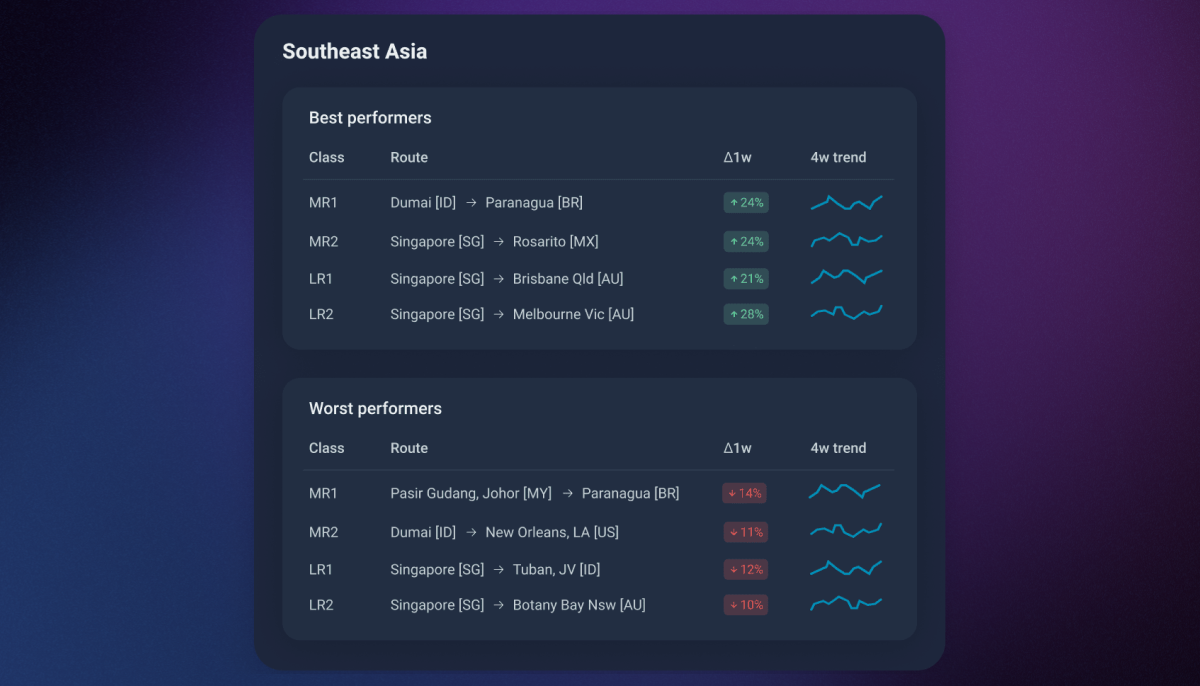The width and height of the screenshot is (1200, 686).
Task: Click the Class column header in Best performers
Action: pos(326,158)
